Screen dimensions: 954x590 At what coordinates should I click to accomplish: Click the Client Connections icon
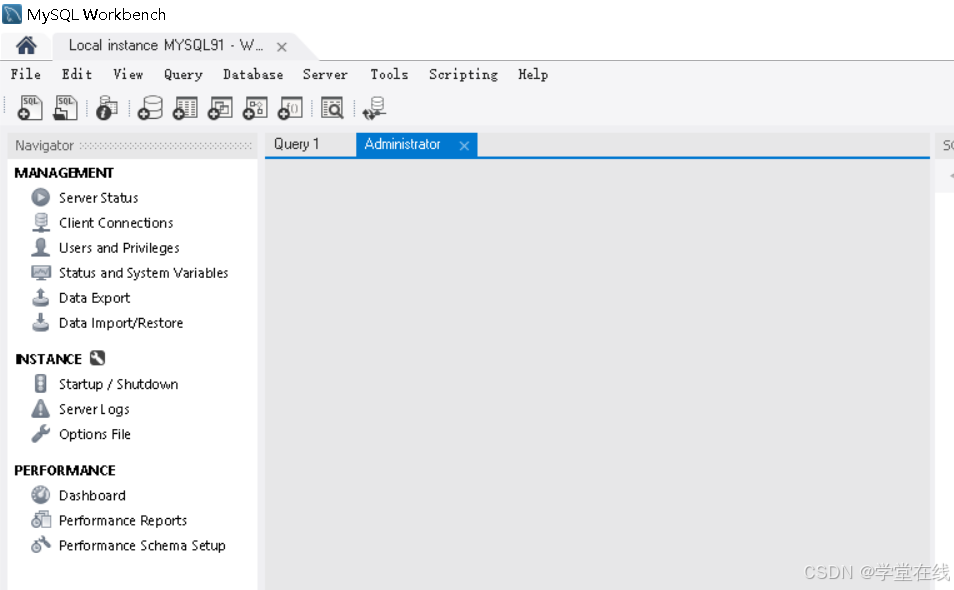coord(41,223)
